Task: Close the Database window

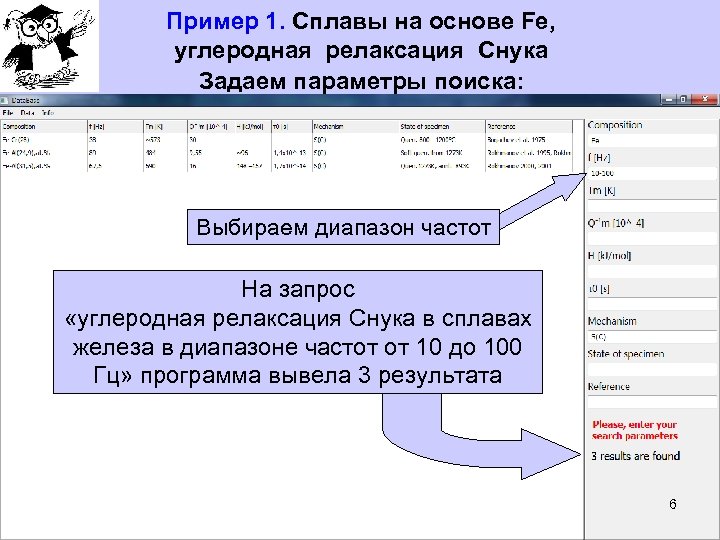Action: pyautogui.click(x=704, y=99)
